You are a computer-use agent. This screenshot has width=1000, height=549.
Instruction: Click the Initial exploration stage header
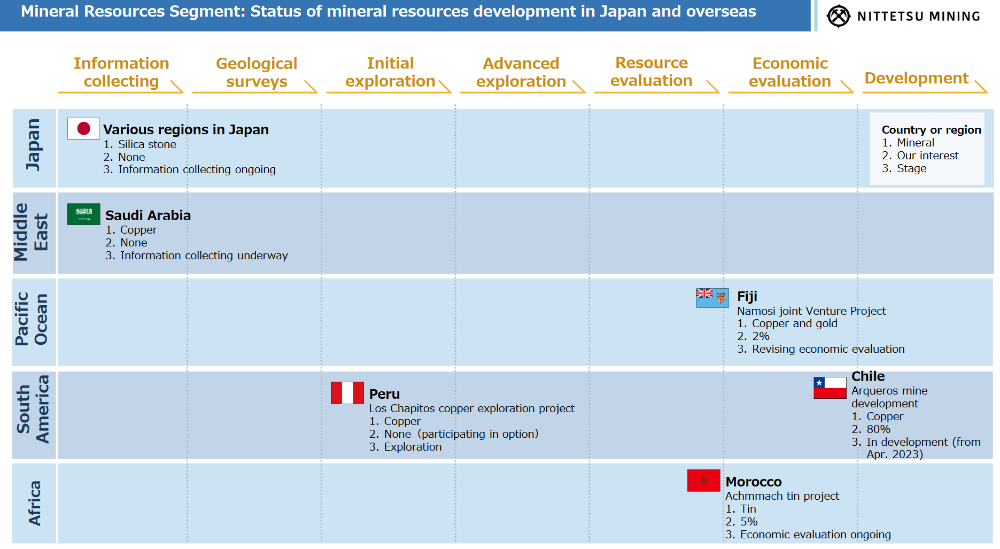coord(390,72)
